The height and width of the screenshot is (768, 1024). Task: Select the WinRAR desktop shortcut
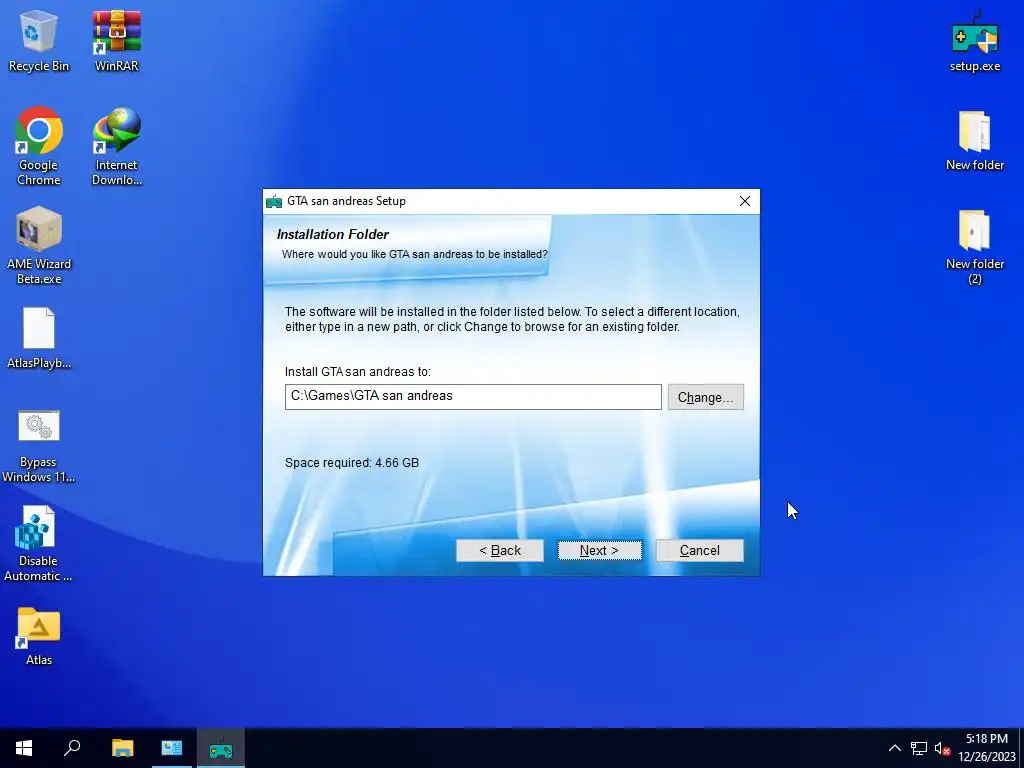point(116,40)
